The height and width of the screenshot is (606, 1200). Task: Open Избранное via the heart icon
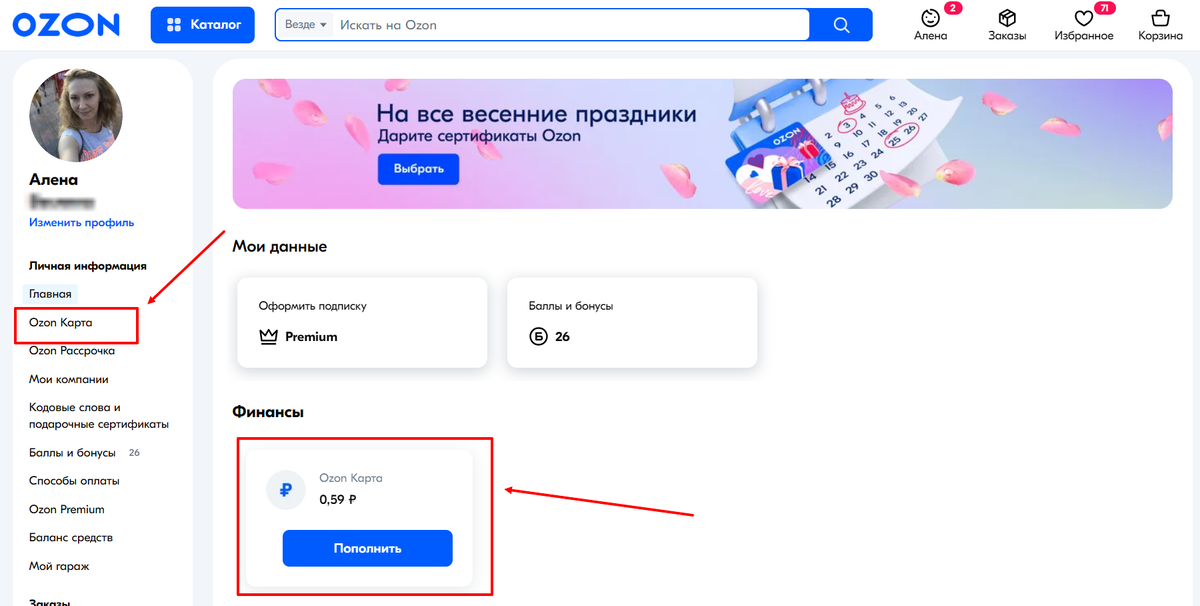pyautogui.click(x=1083, y=18)
